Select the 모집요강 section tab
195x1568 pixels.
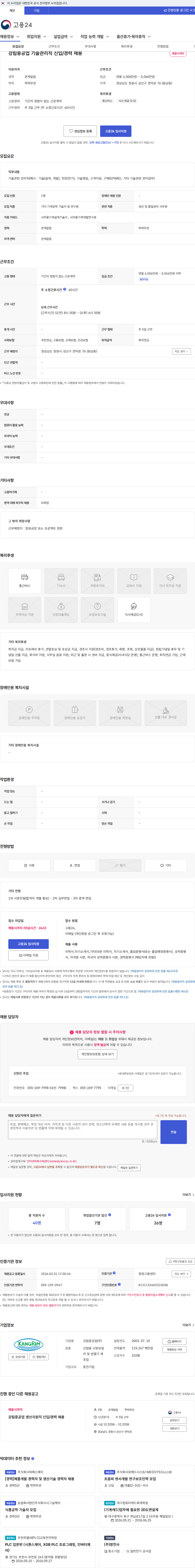pos(18,46)
